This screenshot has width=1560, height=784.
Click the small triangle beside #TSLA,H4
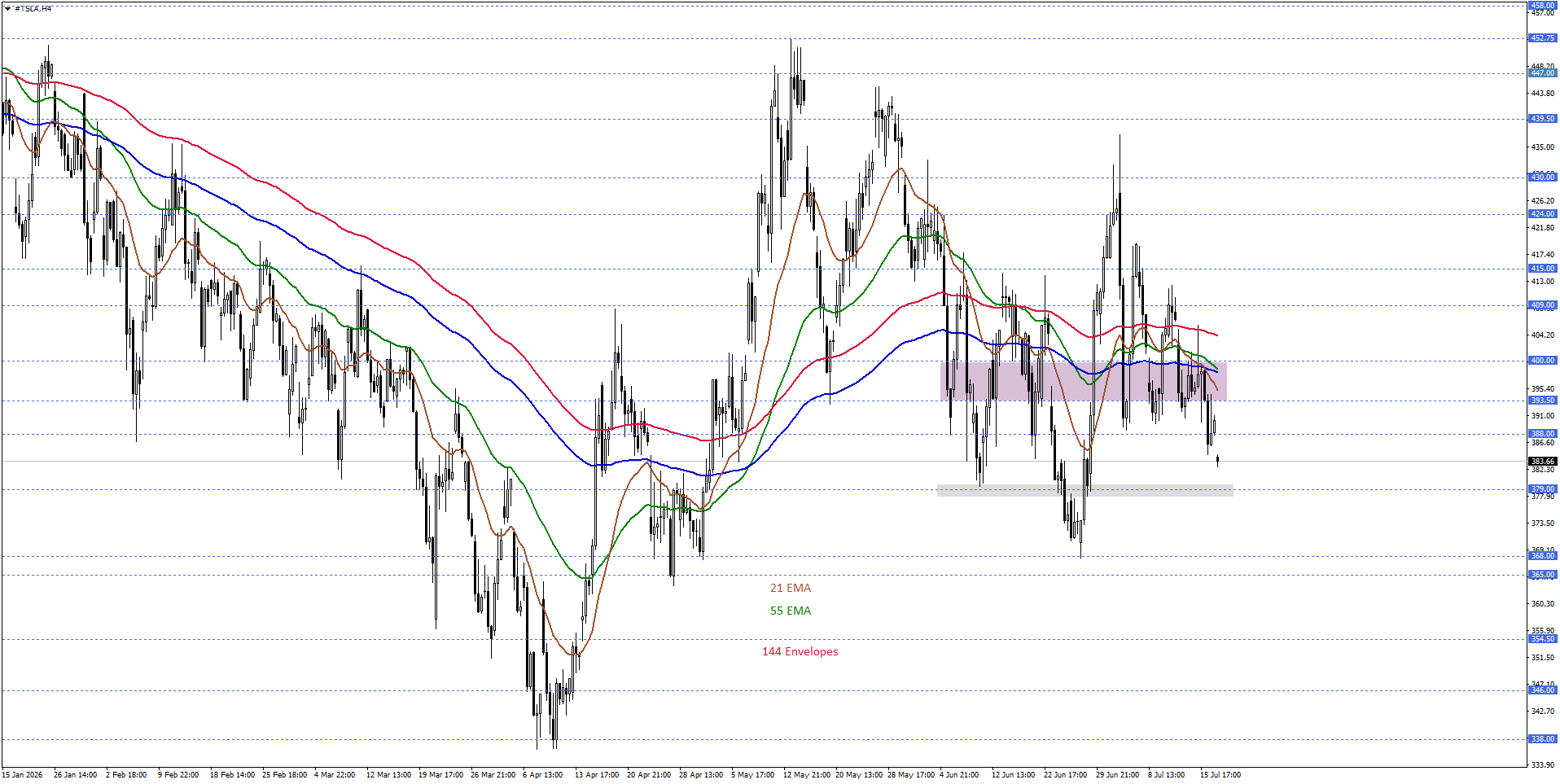(7, 8)
